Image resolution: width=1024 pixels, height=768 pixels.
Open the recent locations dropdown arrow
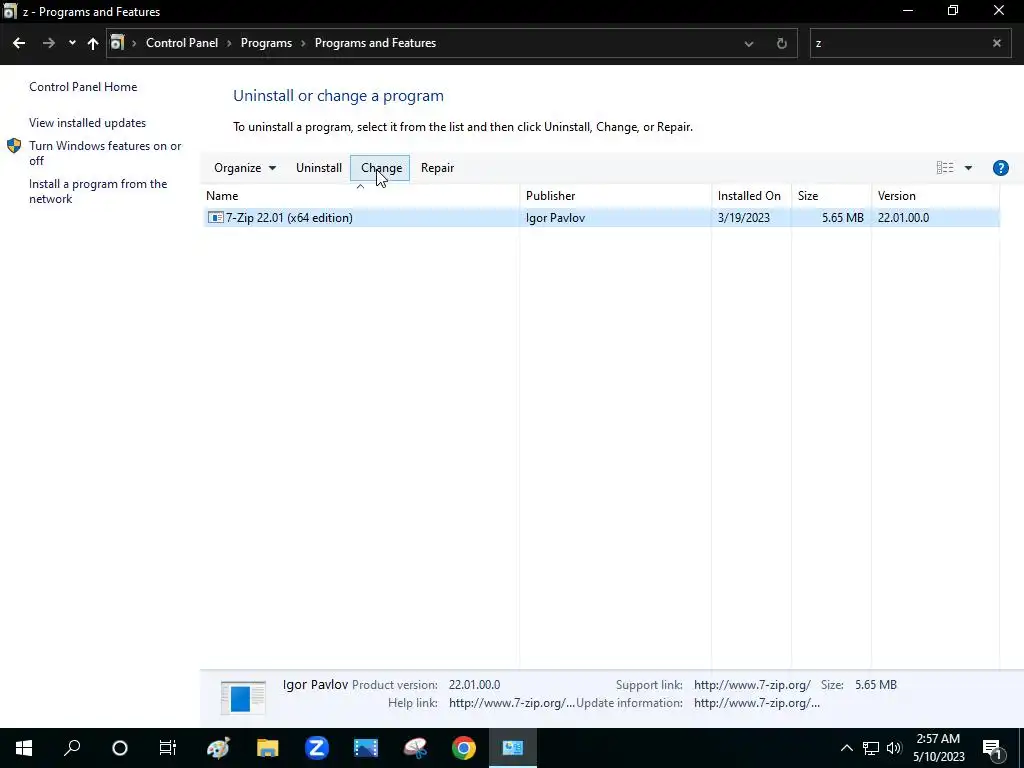click(72, 43)
